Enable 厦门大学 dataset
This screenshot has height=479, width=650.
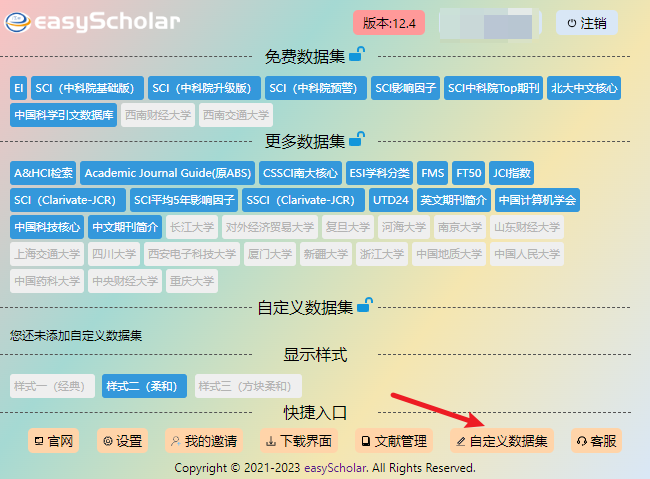coord(270,254)
